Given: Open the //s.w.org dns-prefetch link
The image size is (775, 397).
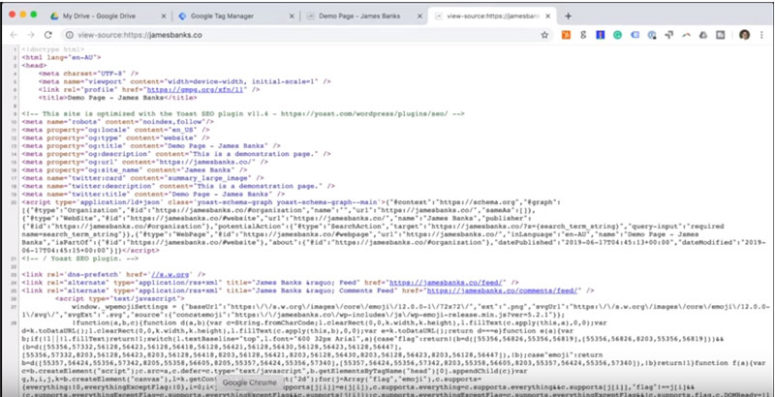Looking at the screenshot, I should tap(172, 274).
